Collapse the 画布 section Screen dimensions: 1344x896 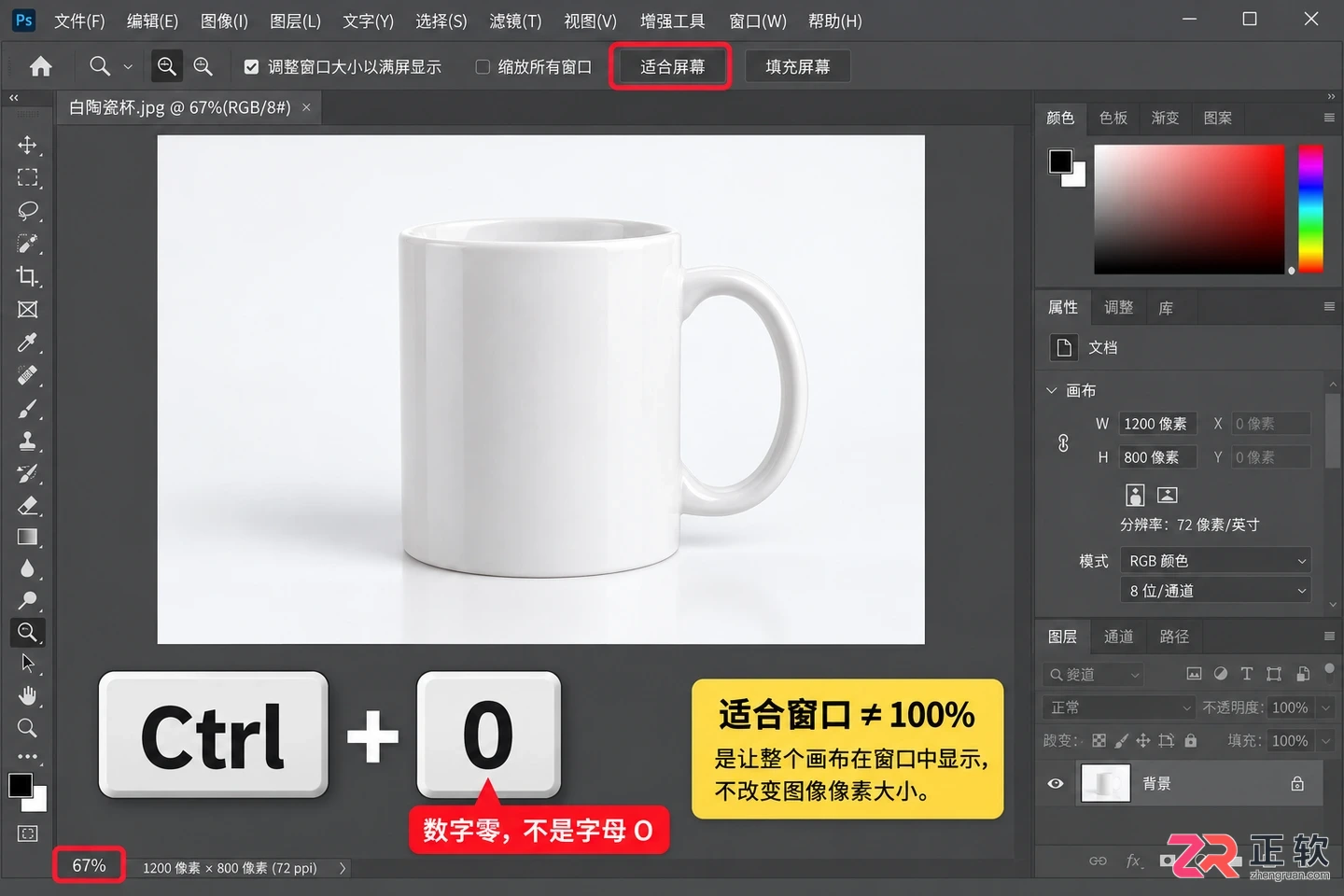click(1052, 390)
